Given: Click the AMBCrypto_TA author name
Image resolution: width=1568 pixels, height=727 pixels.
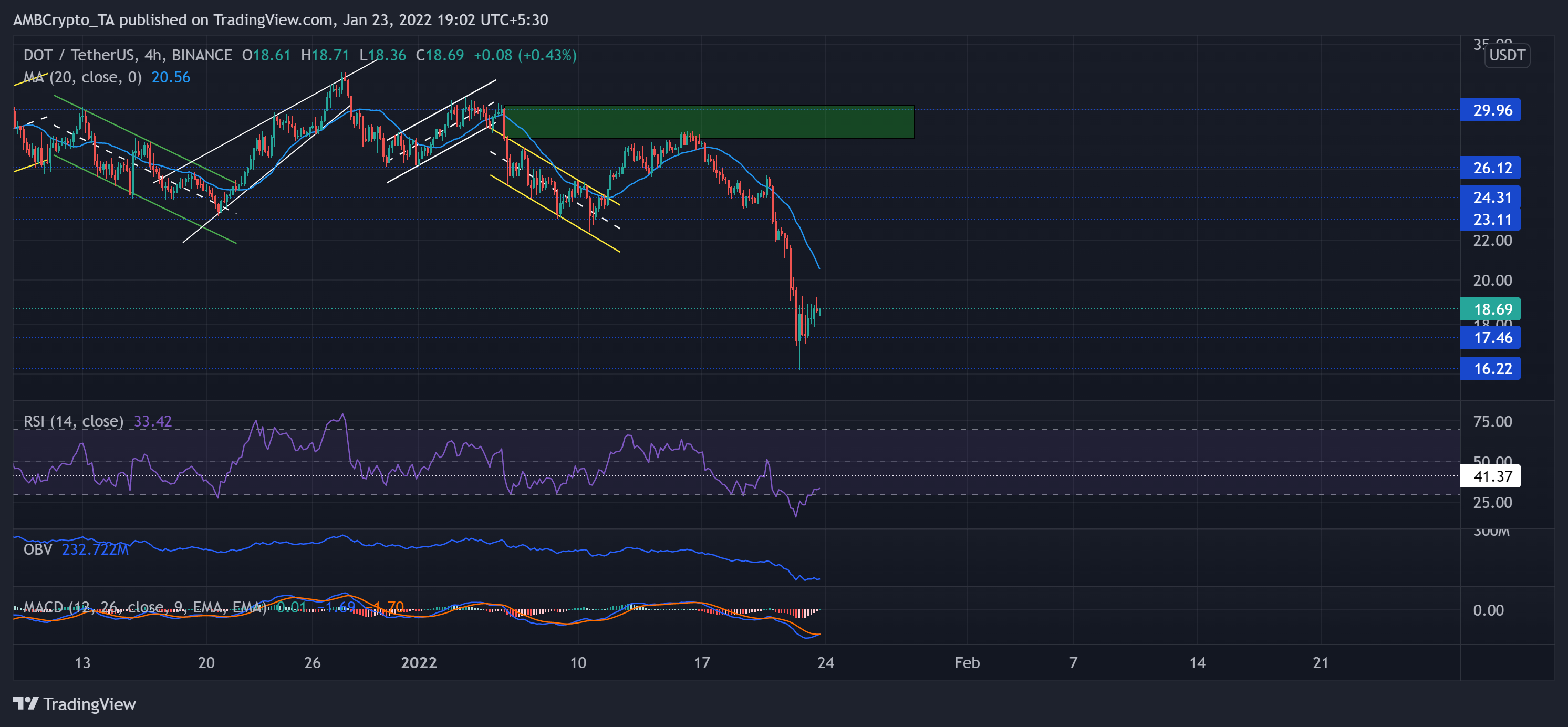Looking at the screenshot, I should pyautogui.click(x=64, y=19).
